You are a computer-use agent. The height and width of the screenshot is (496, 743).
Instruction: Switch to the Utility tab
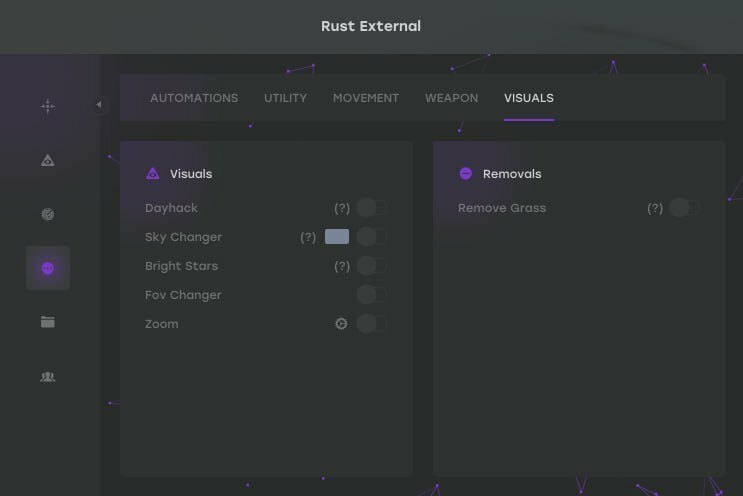click(x=285, y=98)
